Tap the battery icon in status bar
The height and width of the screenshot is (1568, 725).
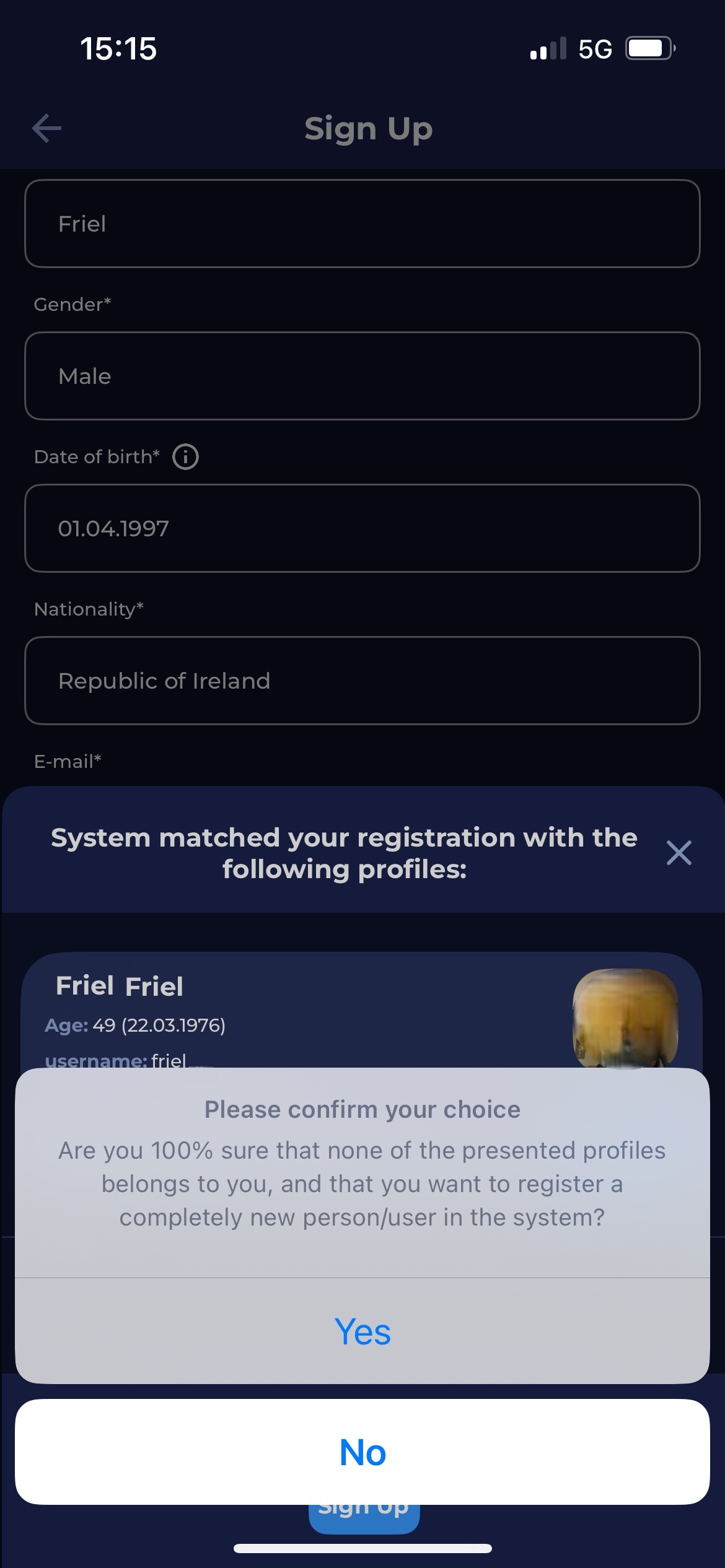[x=650, y=48]
